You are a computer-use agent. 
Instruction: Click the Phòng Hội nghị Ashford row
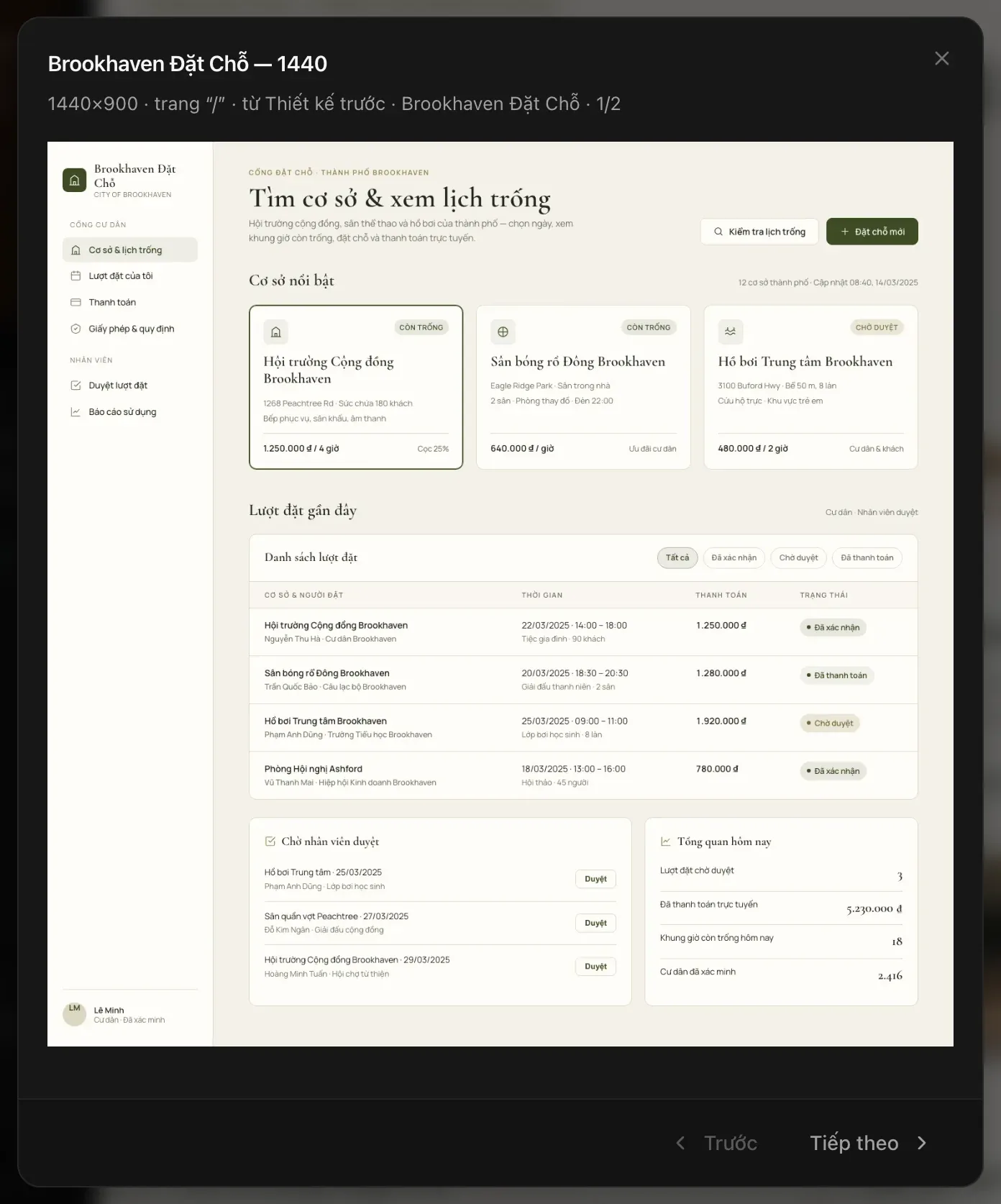(x=583, y=775)
